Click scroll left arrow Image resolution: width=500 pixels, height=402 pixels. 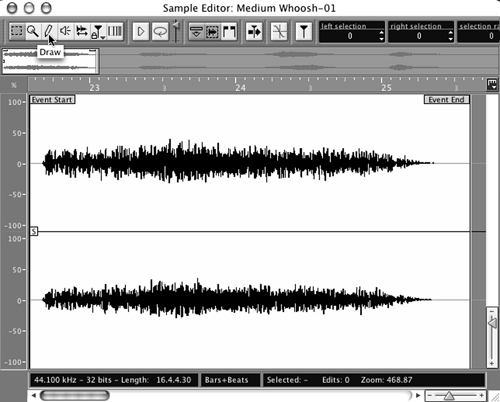point(33,396)
